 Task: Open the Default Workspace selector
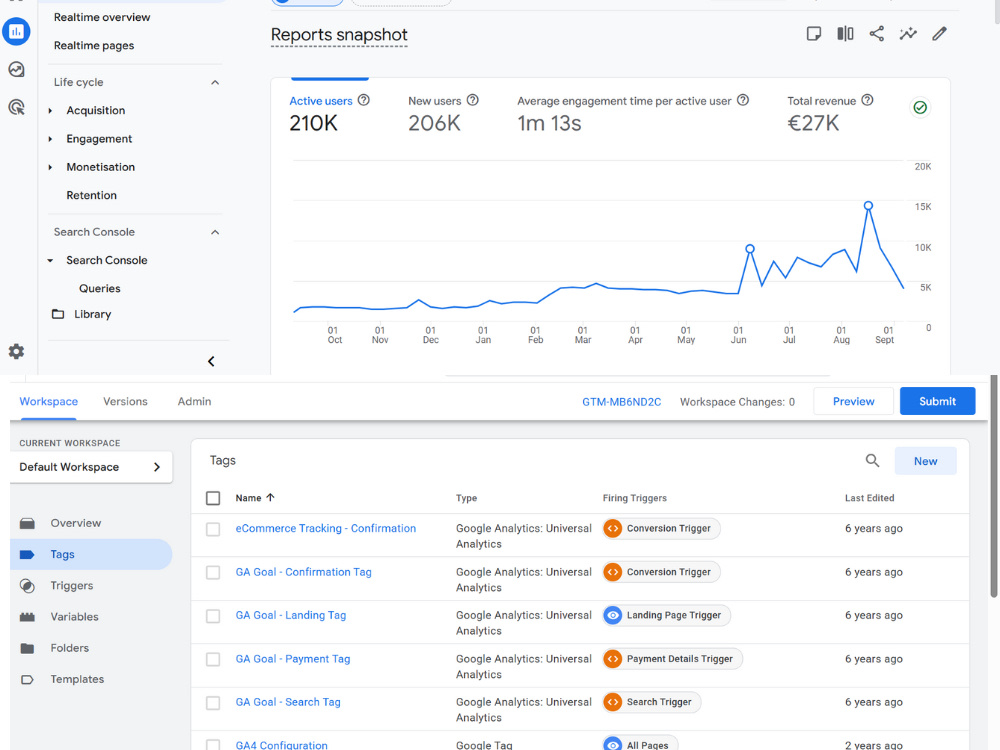(91, 467)
